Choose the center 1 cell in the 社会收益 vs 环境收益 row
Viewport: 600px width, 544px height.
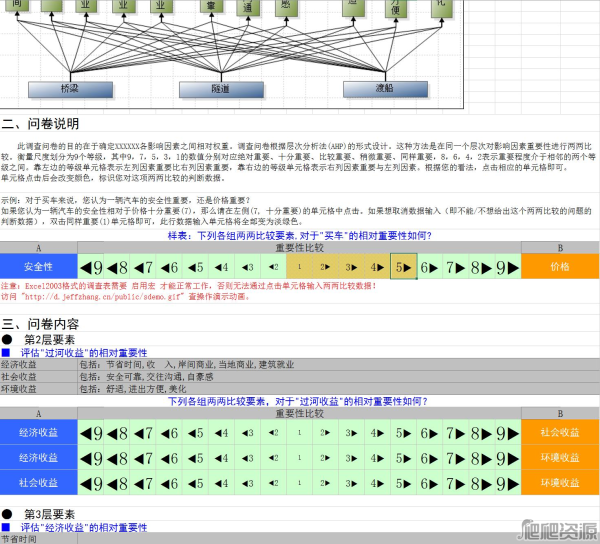coord(299,482)
